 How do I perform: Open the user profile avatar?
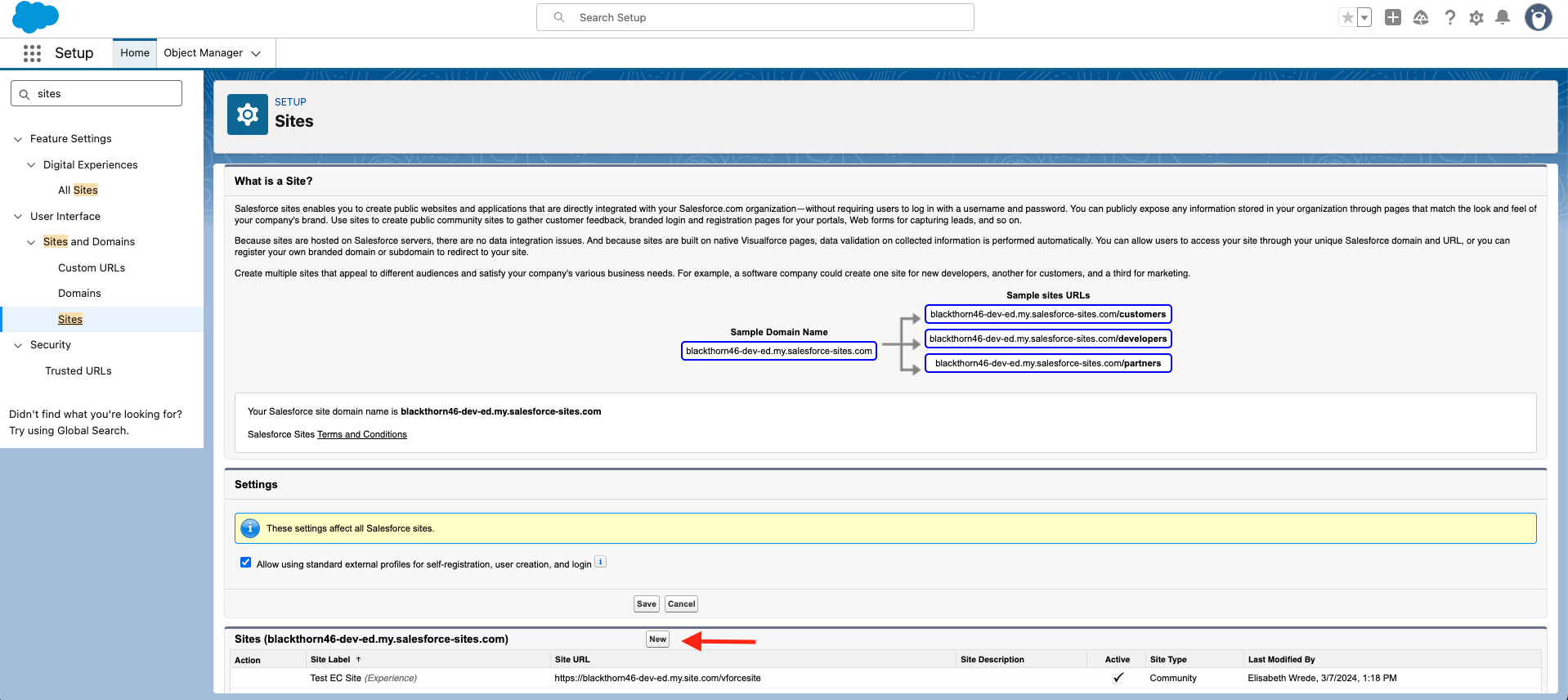[1538, 17]
